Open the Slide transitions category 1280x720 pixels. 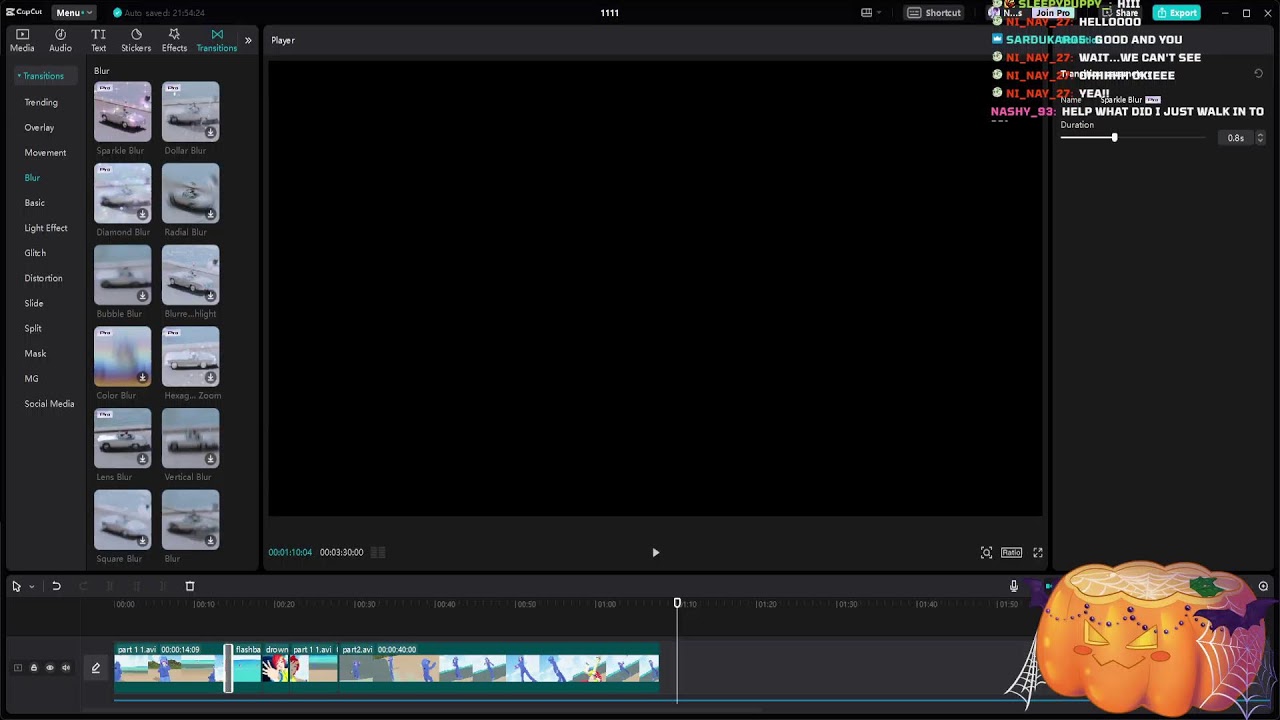34,303
